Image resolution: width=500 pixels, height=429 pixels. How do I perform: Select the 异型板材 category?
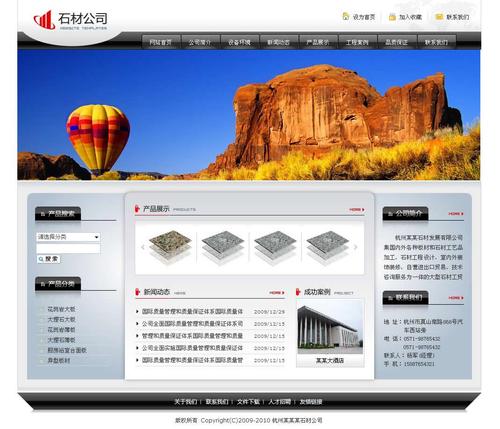(59, 361)
